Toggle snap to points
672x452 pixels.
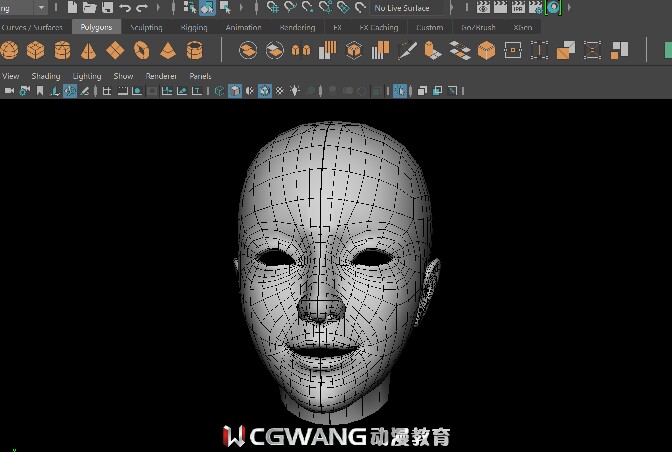(x=307, y=7)
